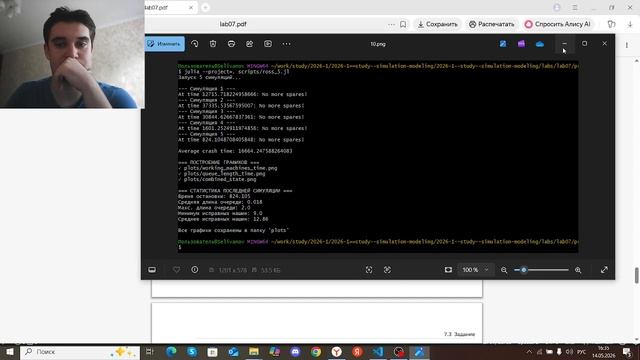Open File Explorer from the taskbar

point(254,351)
